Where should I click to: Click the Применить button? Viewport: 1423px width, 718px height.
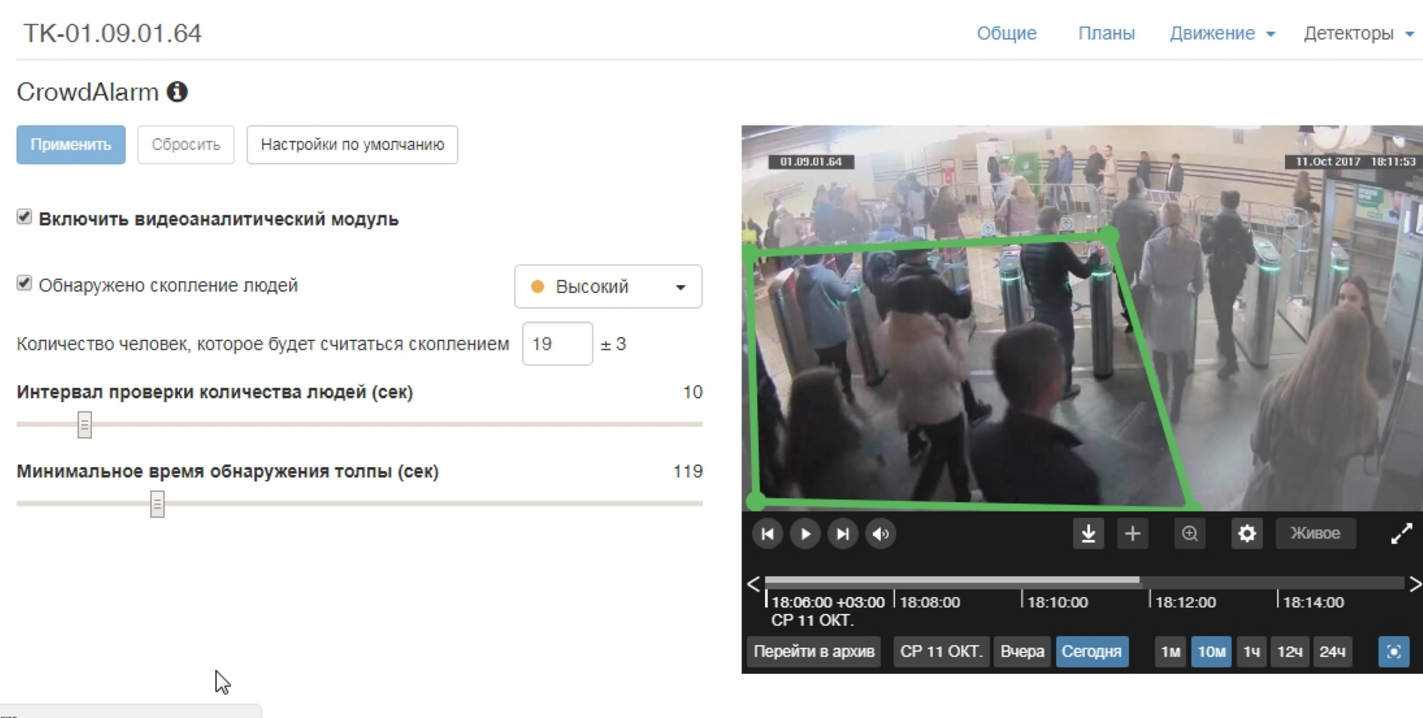71,145
